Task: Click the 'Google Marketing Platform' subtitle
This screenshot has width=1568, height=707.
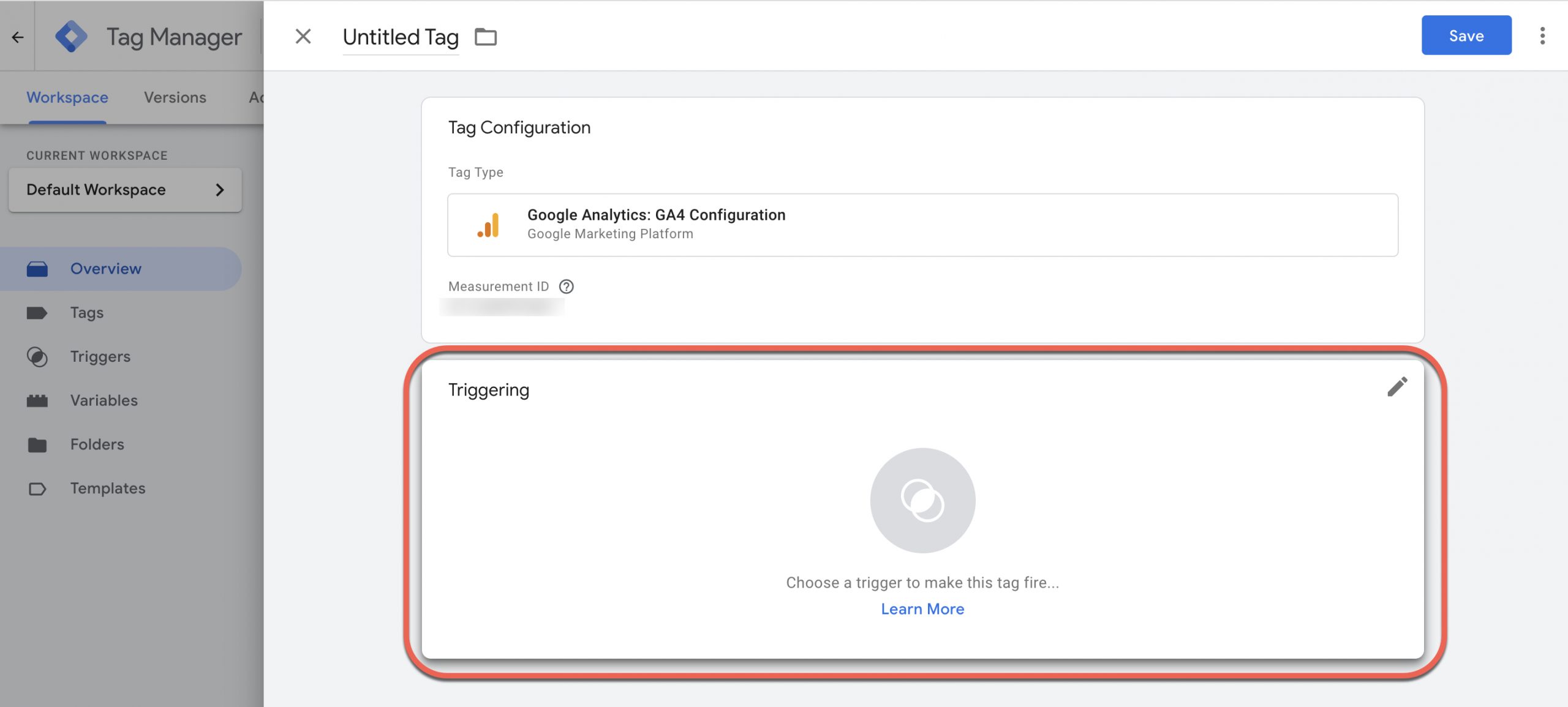Action: [610, 234]
